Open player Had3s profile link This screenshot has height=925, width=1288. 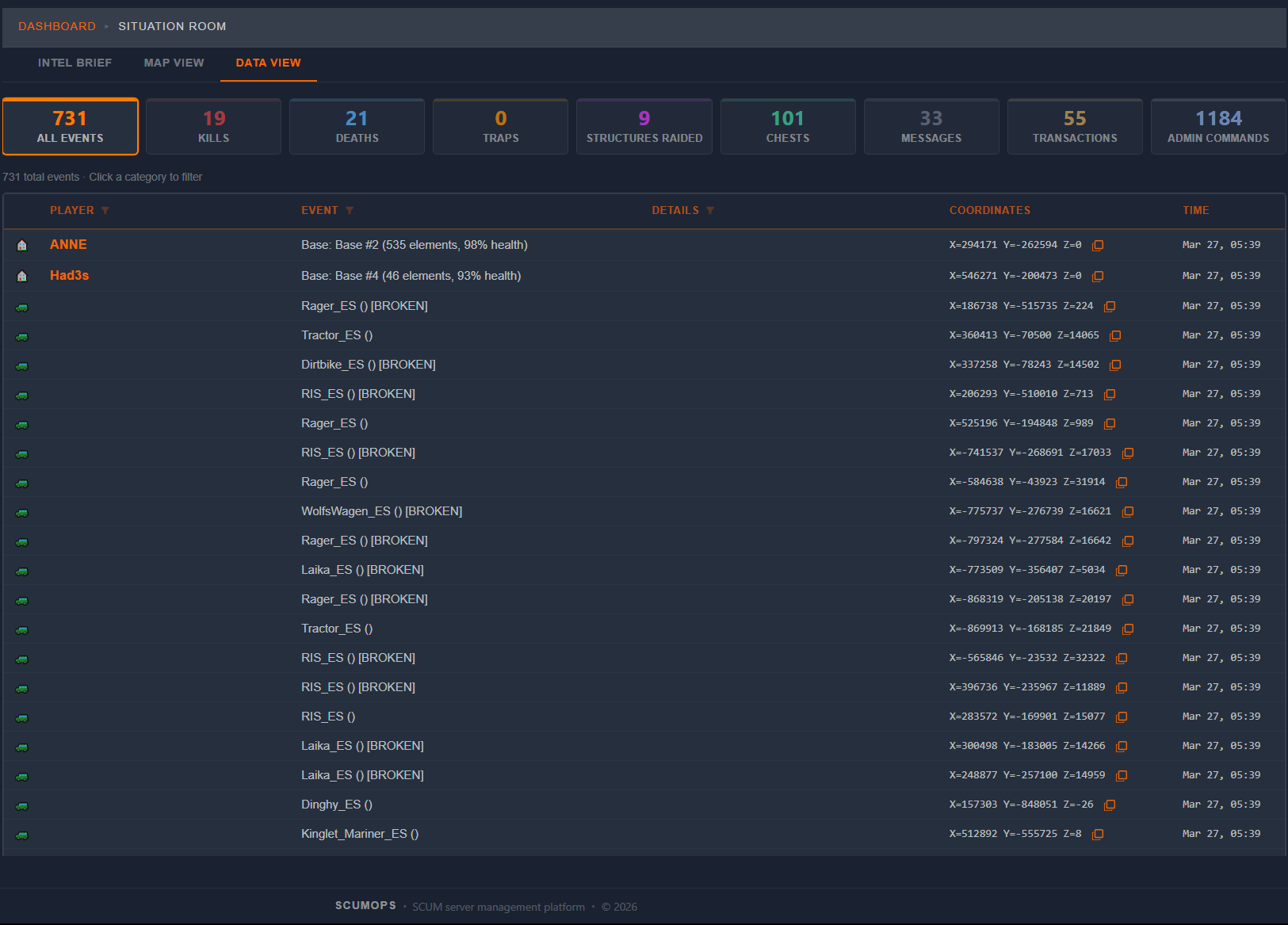coord(69,275)
